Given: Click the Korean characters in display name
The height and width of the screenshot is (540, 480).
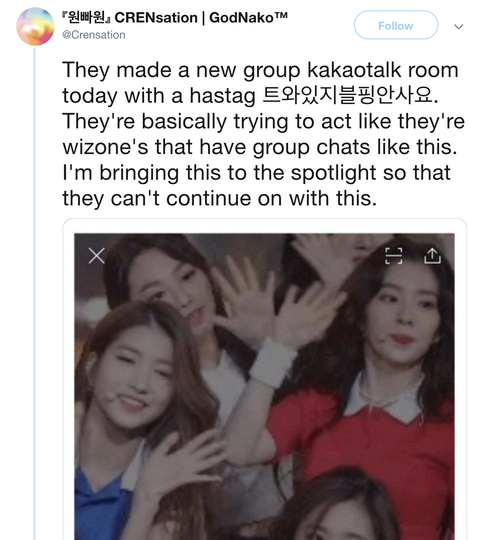Looking at the screenshot, I should click(x=86, y=17).
